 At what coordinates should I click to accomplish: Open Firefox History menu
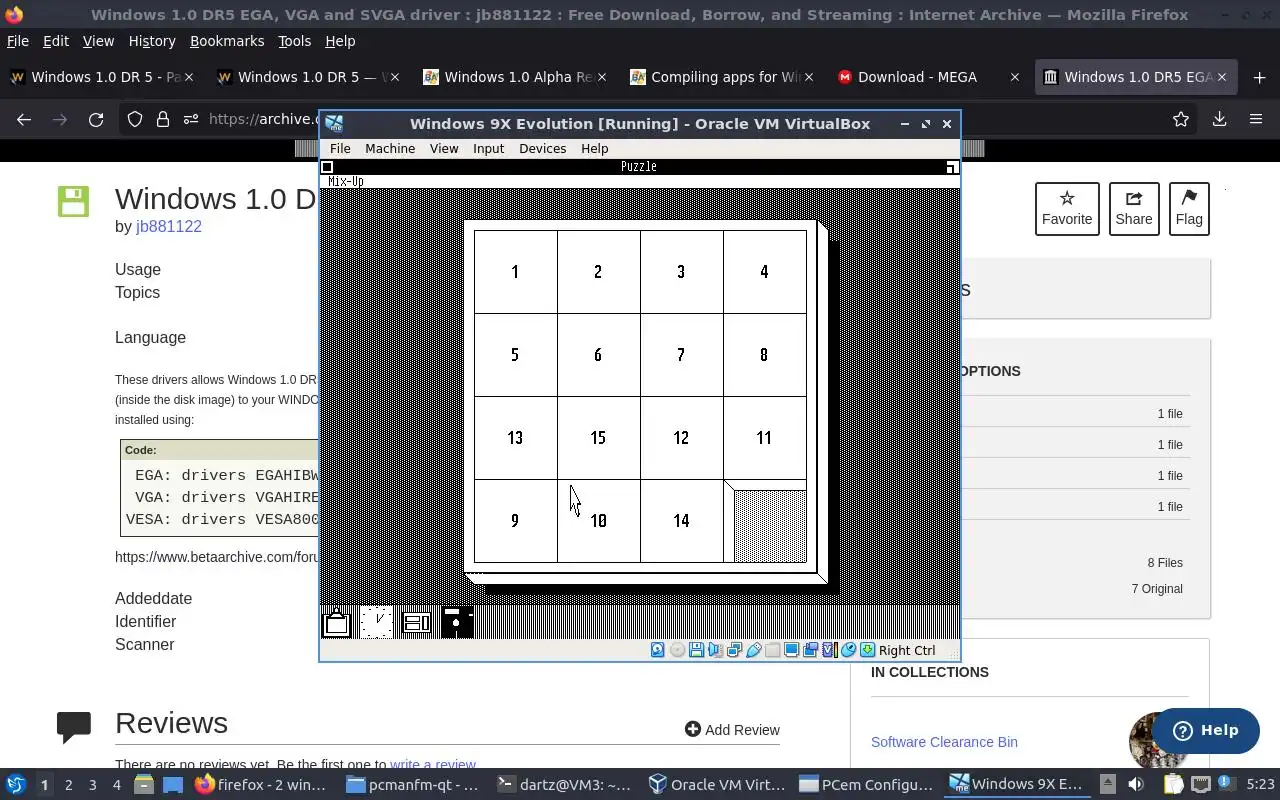(x=152, y=41)
